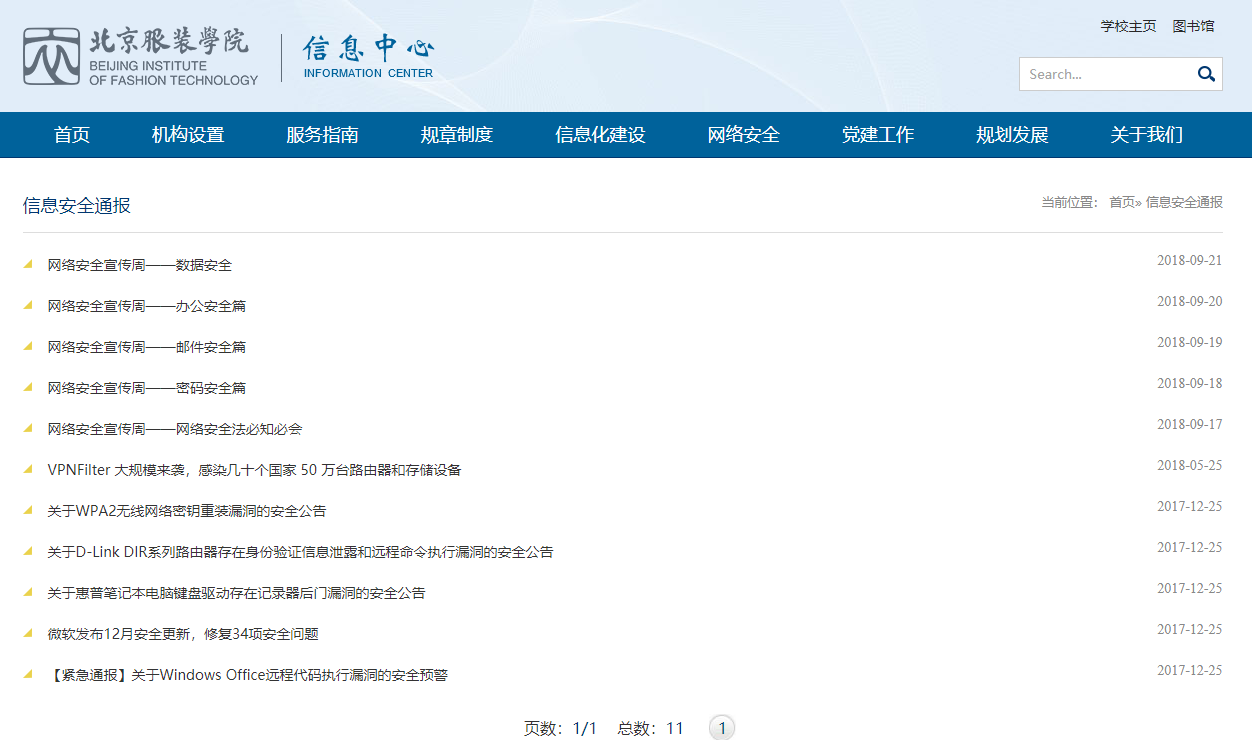Read the D-Link DIR router vulnerability notice
Viewport: 1252px width, 740px height.
[300, 552]
